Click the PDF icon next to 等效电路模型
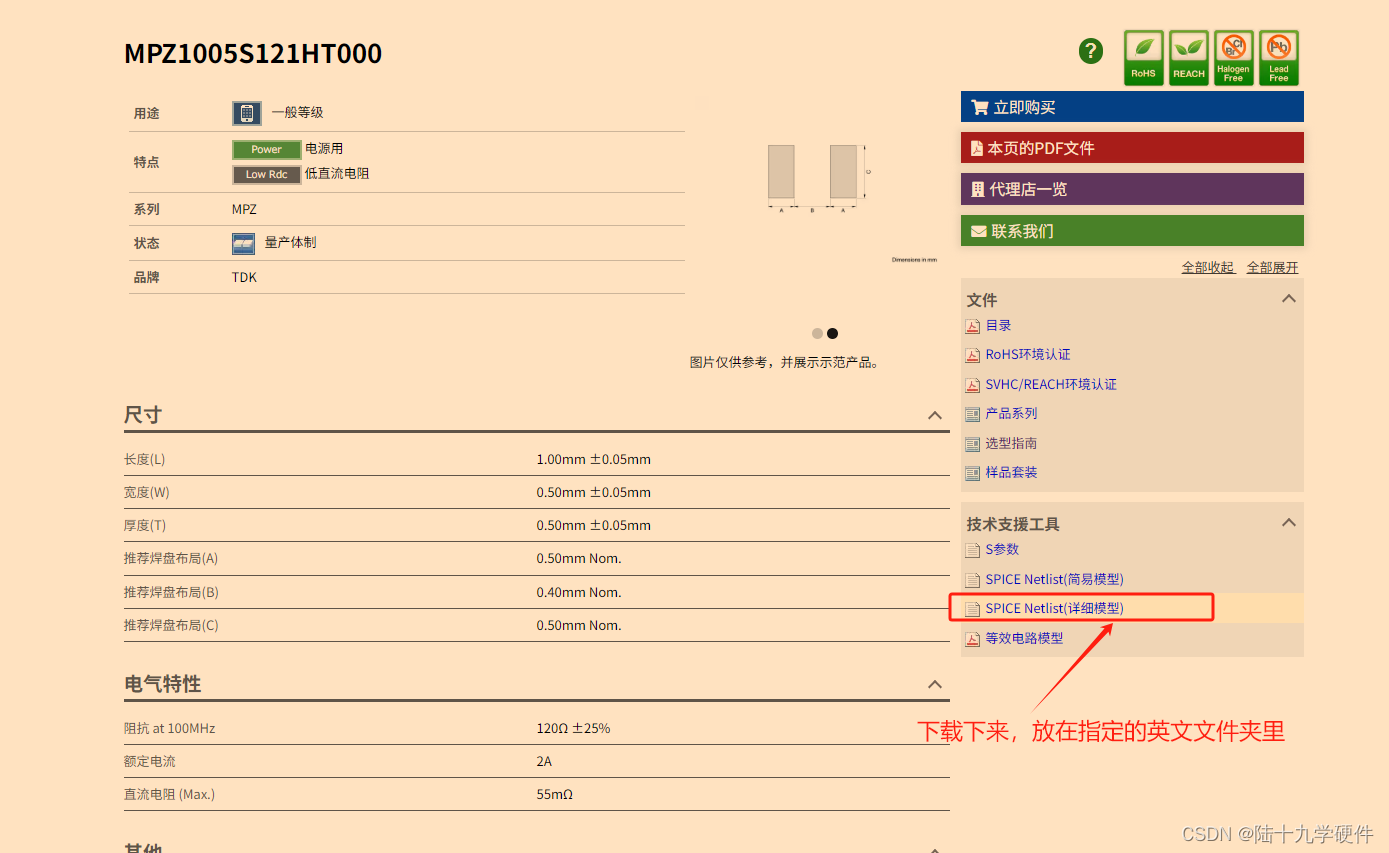The image size is (1389, 853). pos(972,639)
